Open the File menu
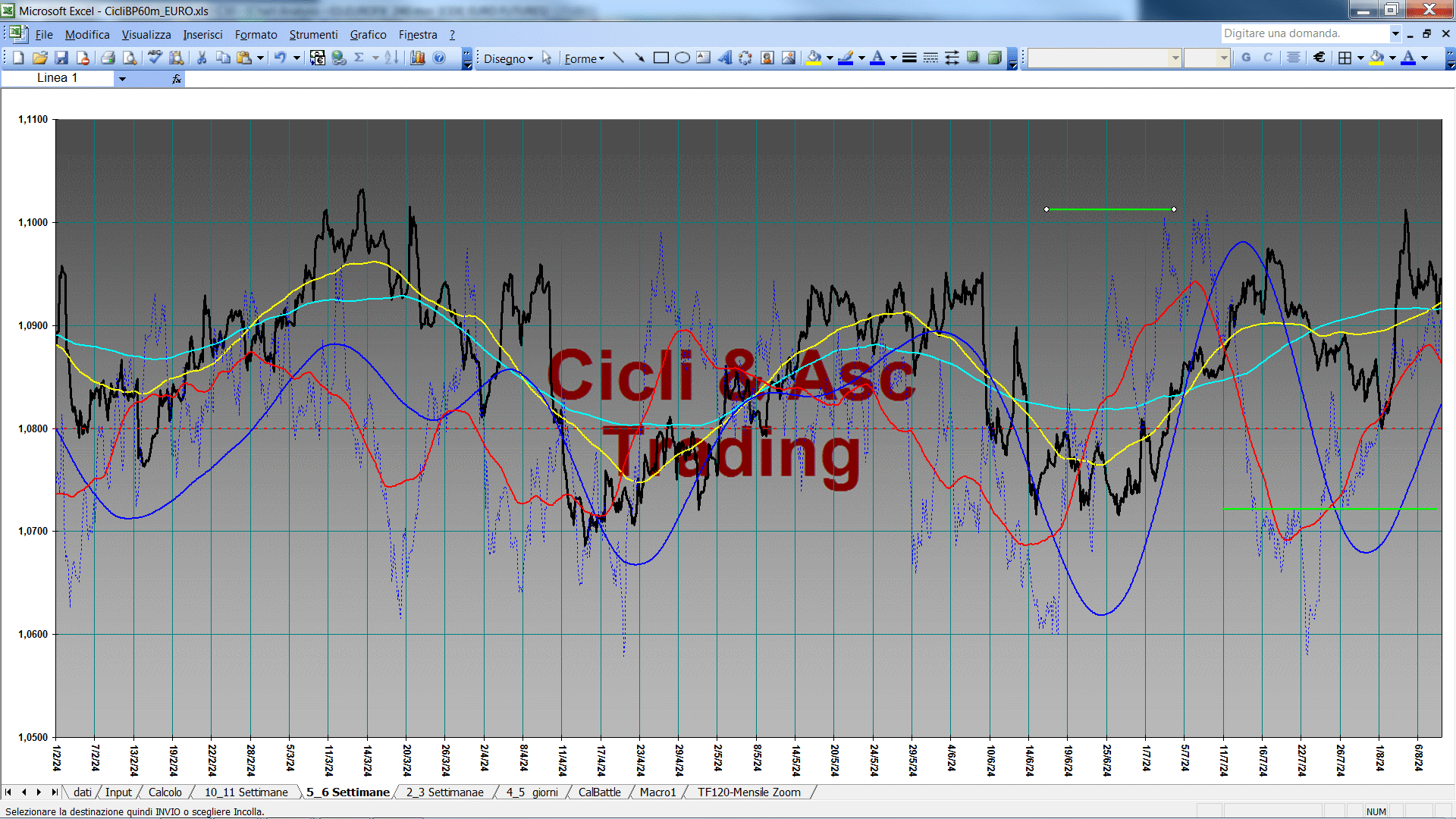This screenshot has width=1456, height=819. pyautogui.click(x=44, y=35)
